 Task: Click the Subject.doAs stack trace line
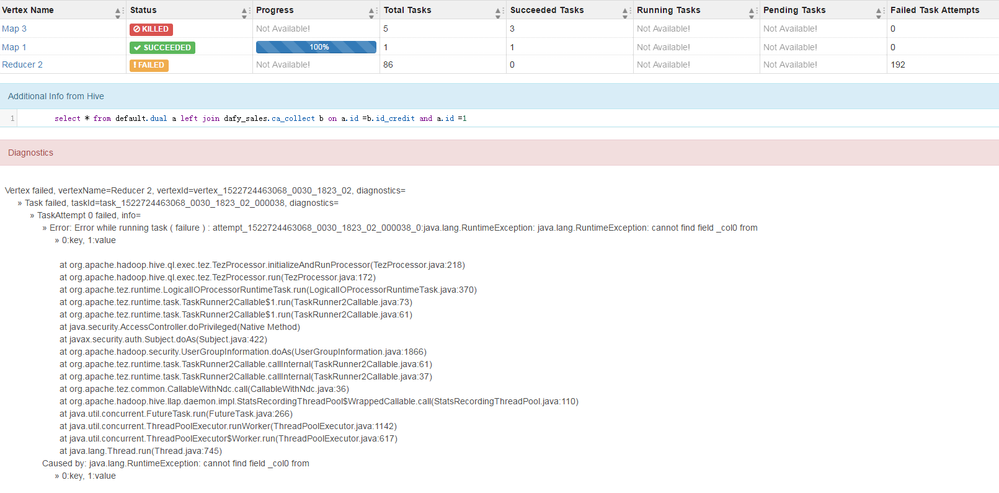click(163, 339)
